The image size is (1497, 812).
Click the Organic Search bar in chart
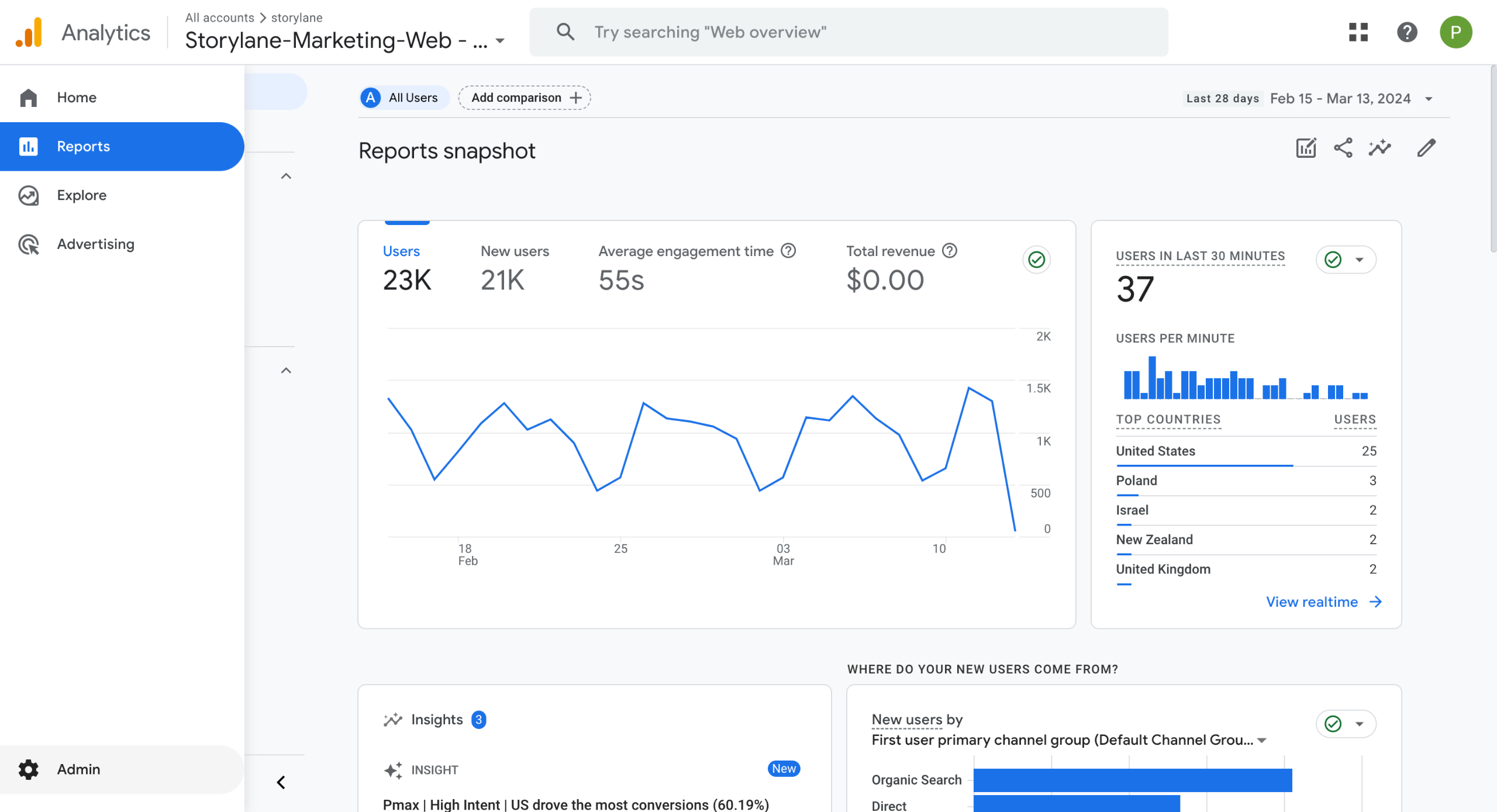click(1133, 780)
